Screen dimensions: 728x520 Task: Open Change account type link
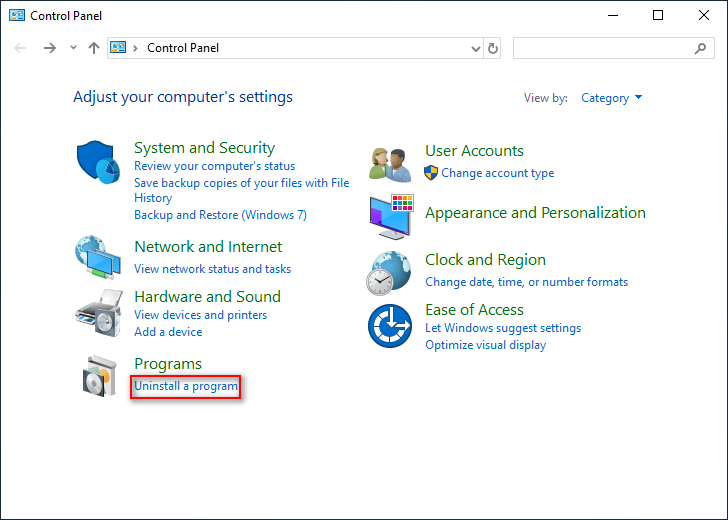coord(497,173)
